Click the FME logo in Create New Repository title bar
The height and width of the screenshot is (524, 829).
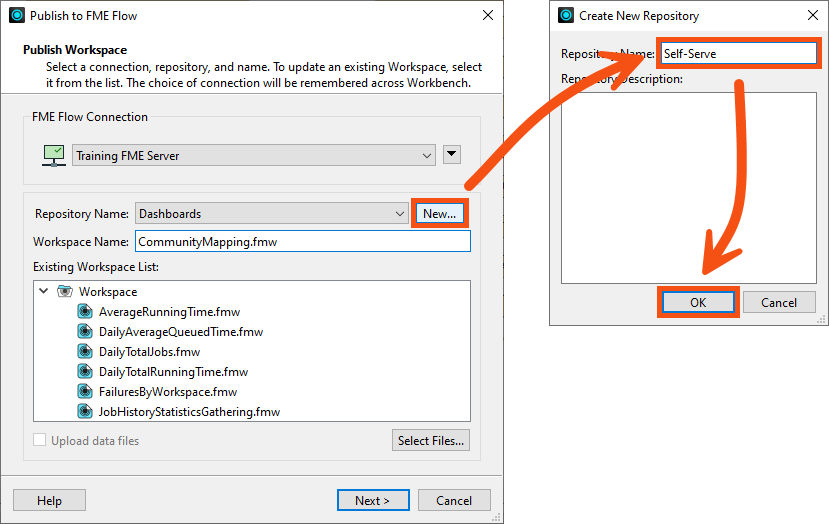[x=566, y=15]
